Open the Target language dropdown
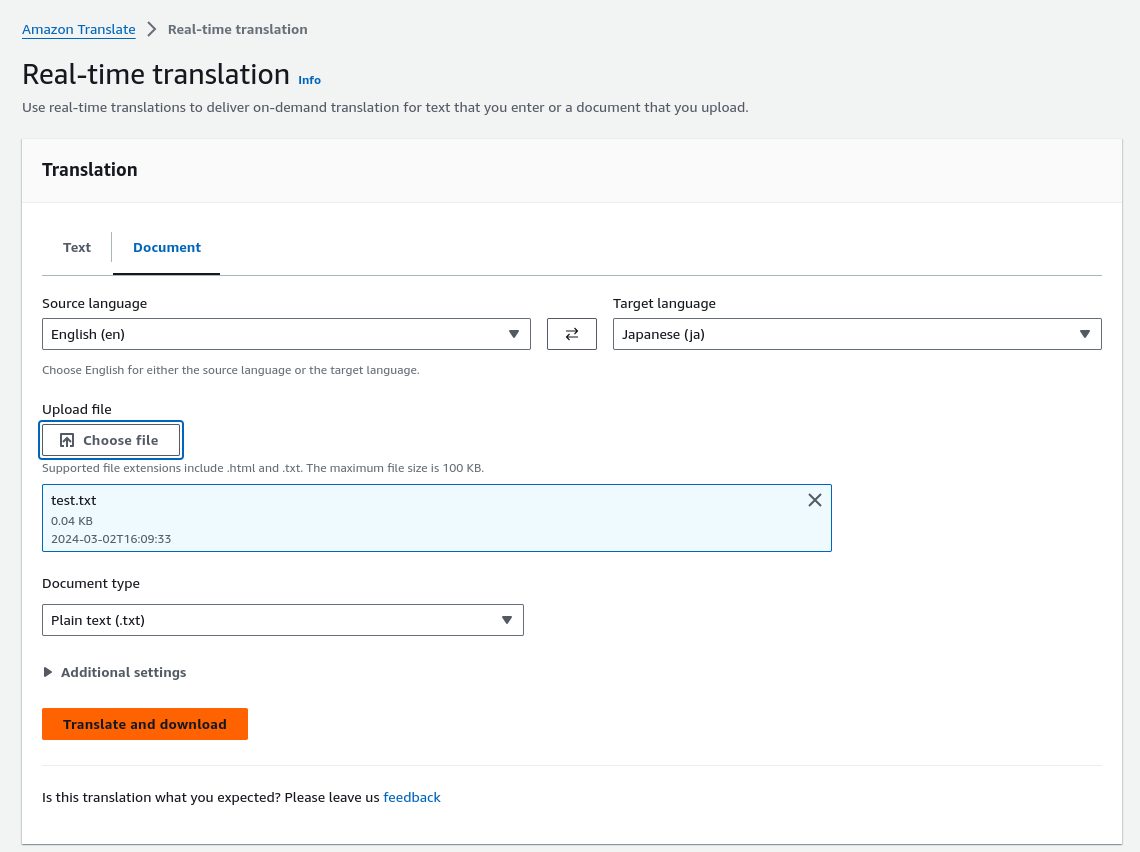The image size is (1140, 852). 857,334
